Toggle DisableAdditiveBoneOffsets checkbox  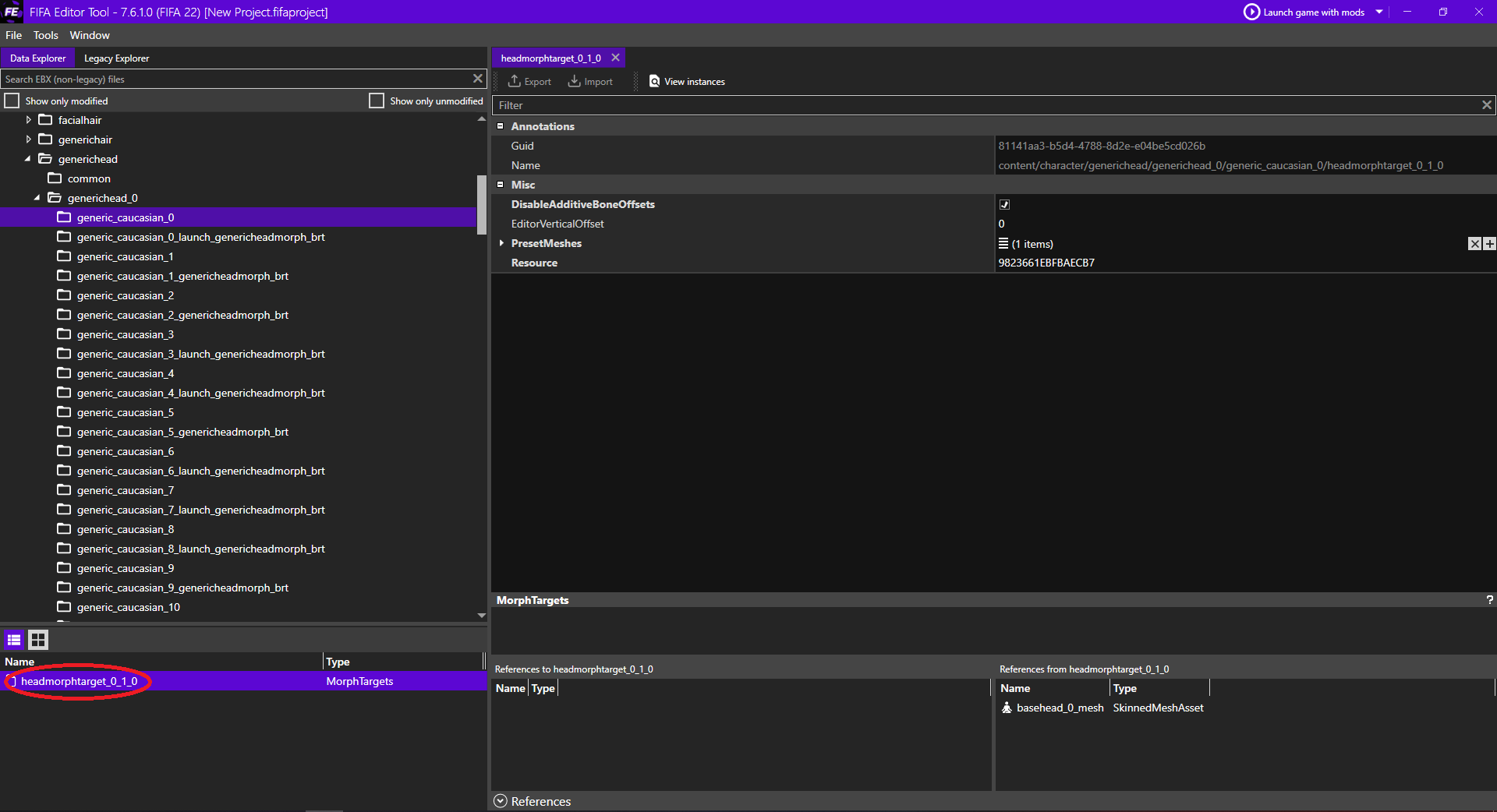point(1004,204)
